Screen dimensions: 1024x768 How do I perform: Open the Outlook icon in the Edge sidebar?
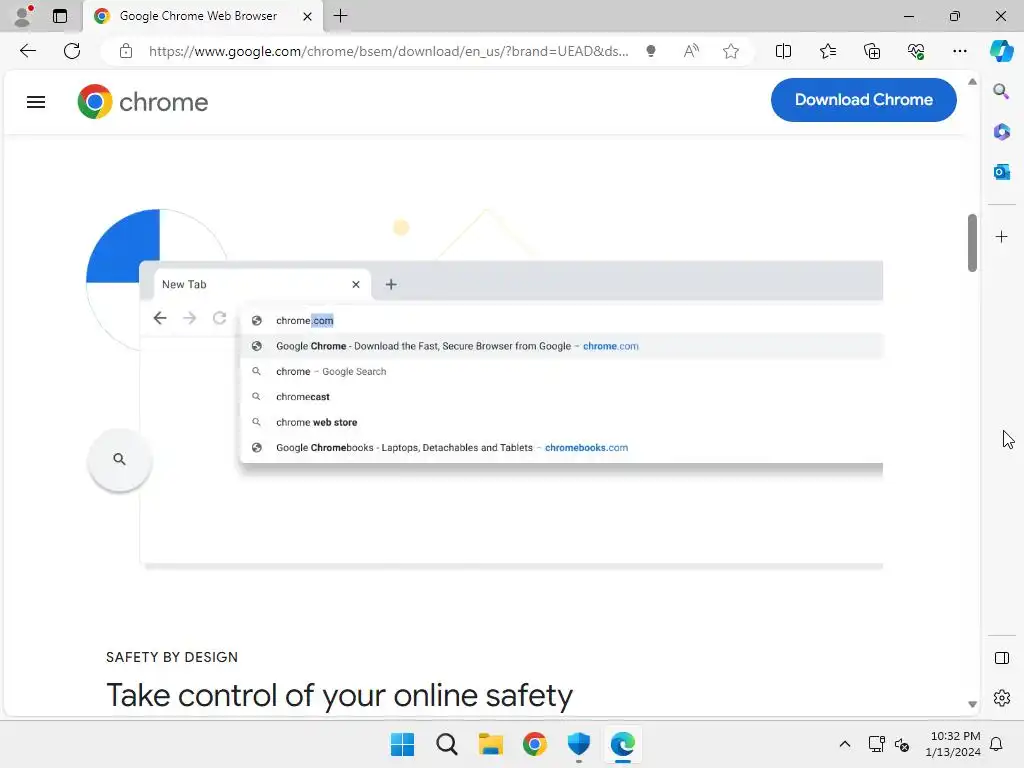coord(1001,172)
